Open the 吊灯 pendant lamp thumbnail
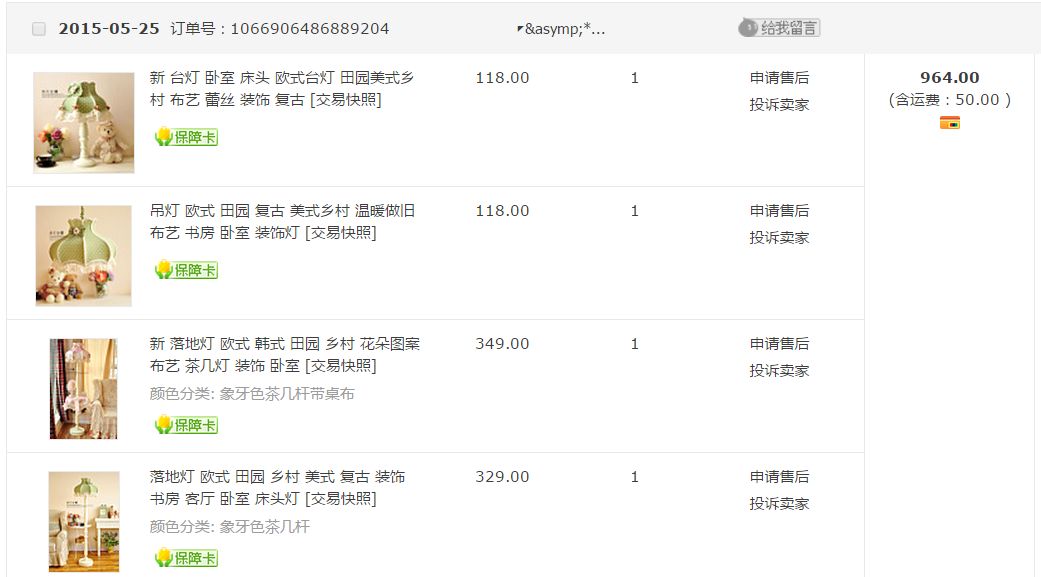Viewport: 1041px width, 577px height. pyautogui.click(x=84, y=256)
